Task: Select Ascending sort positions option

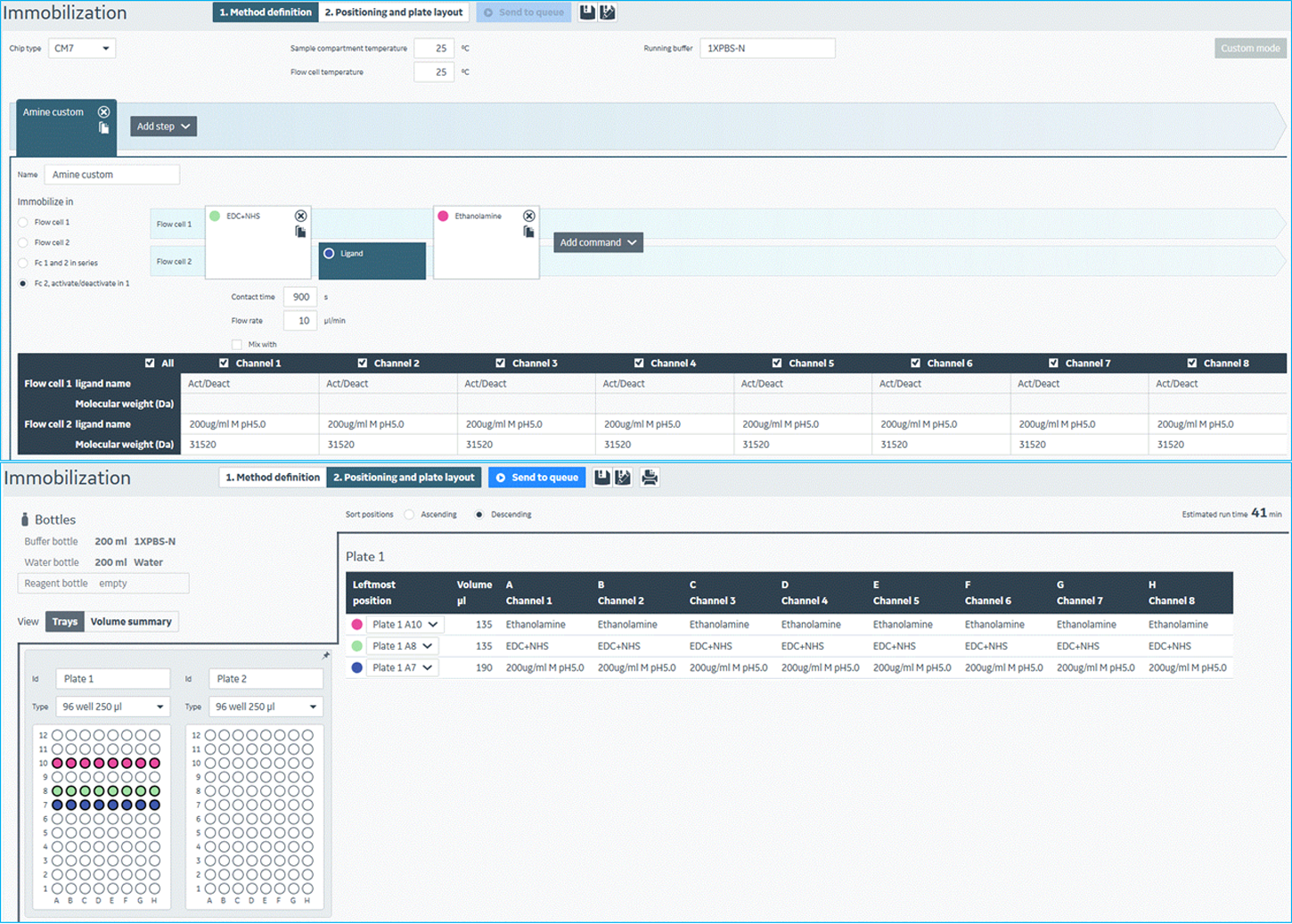Action: pyautogui.click(x=409, y=515)
